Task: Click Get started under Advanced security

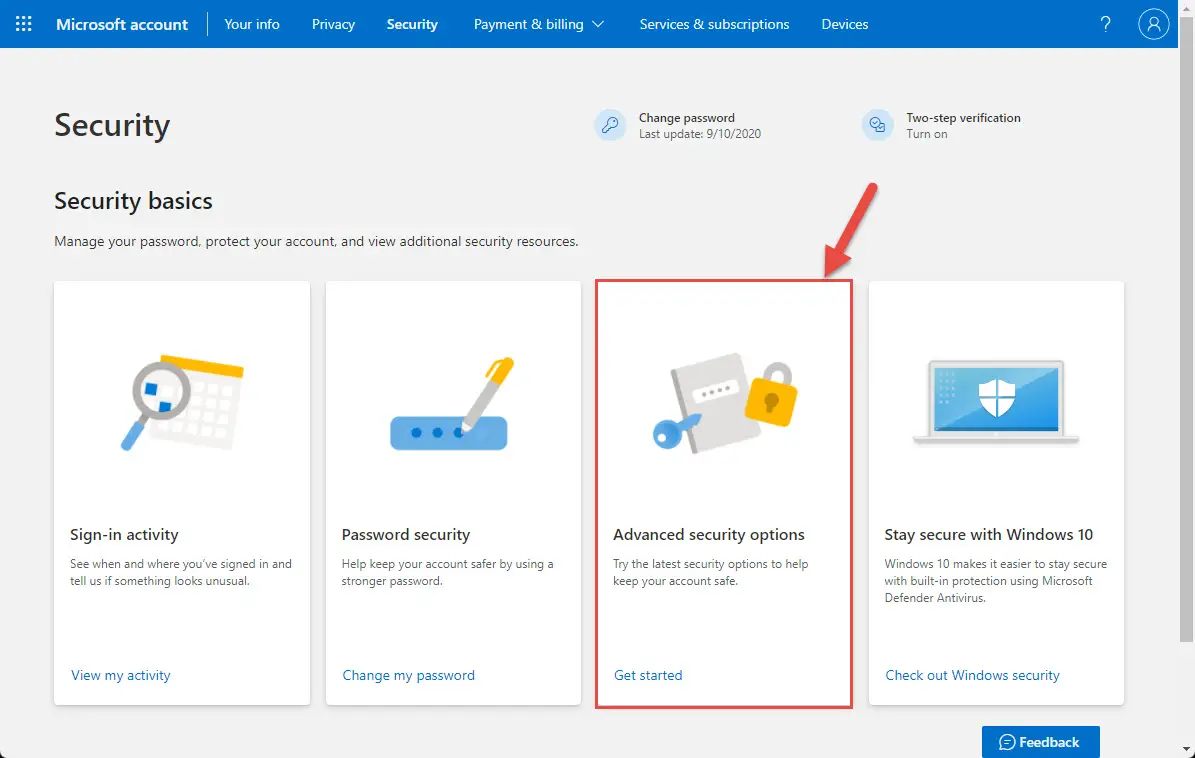Action: [x=648, y=675]
